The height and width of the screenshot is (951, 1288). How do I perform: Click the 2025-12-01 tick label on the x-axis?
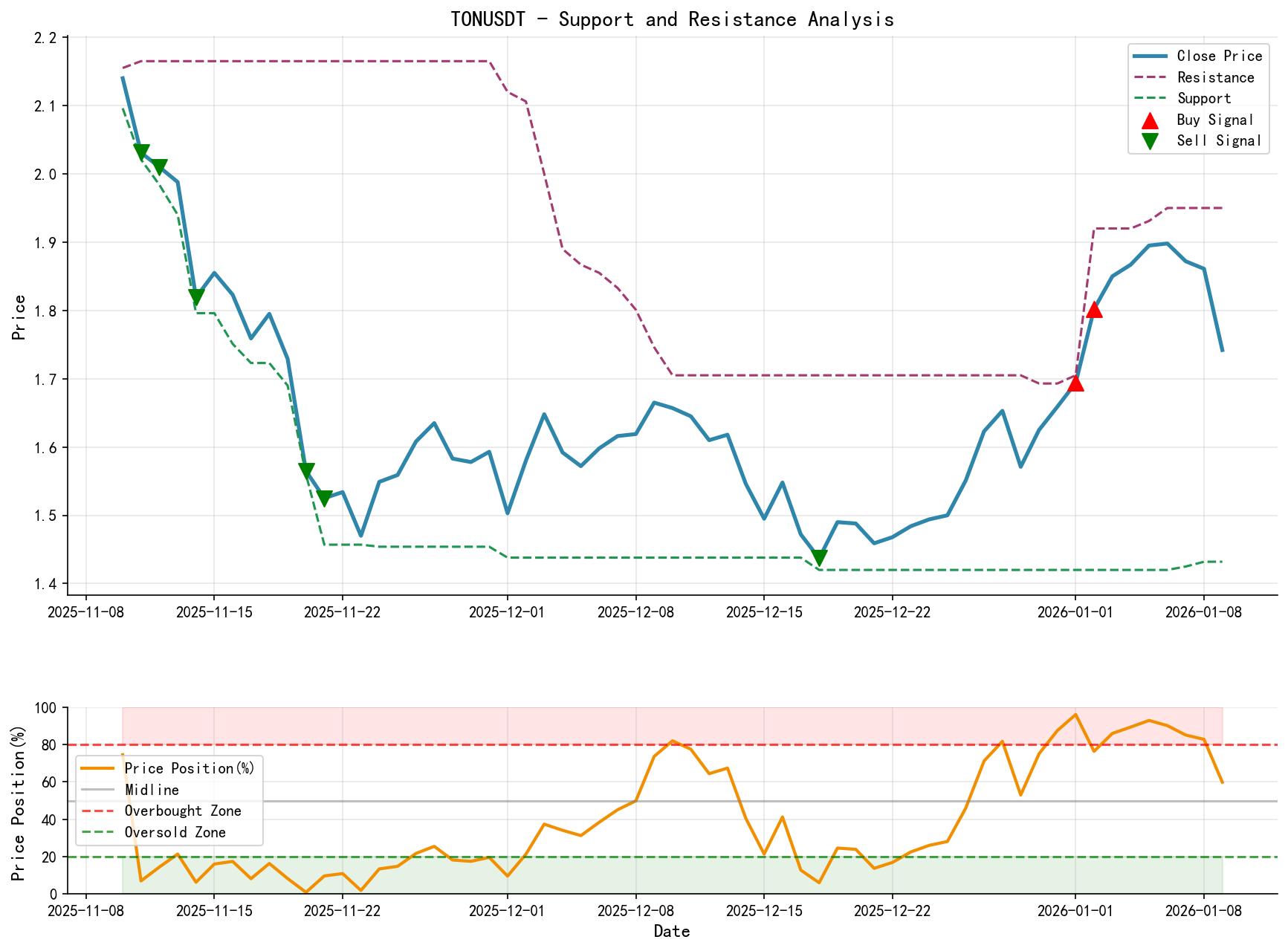pos(508,611)
